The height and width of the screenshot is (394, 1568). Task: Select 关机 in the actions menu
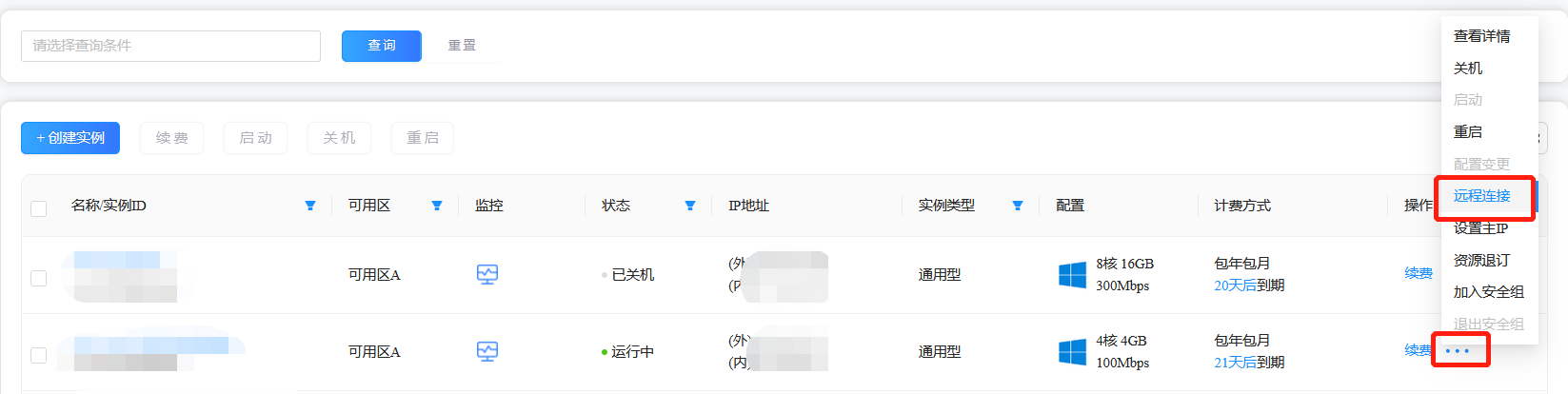1468,69
